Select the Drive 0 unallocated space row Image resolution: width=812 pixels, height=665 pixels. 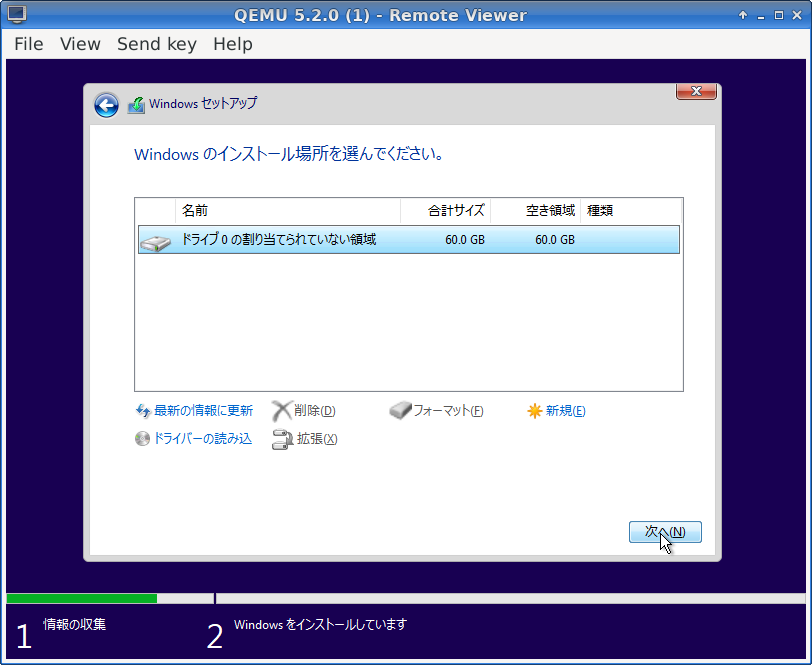pos(408,240)
